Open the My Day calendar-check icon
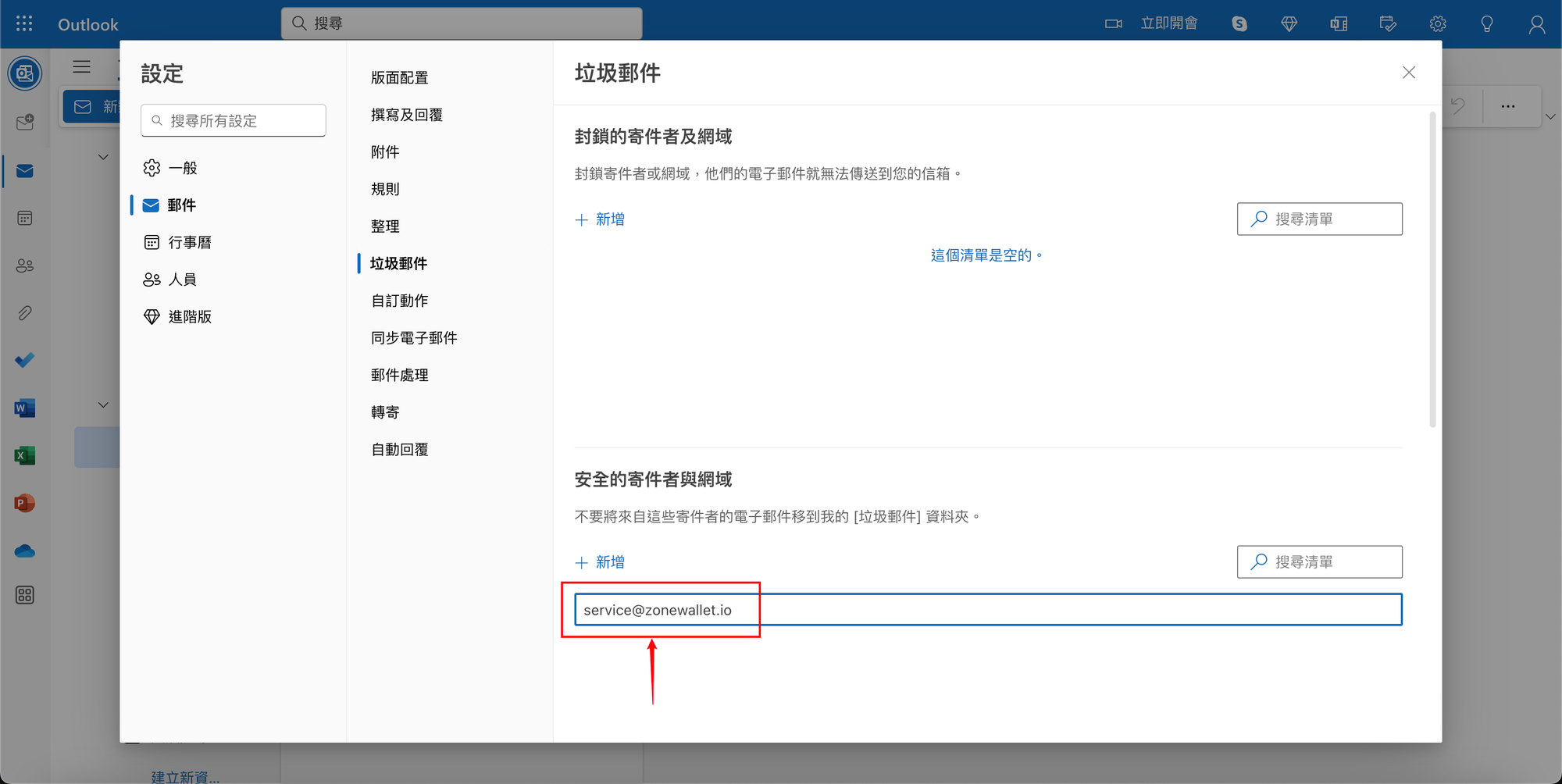The height and width of the screenshot is (784, 1562). tap(1388, 24)
